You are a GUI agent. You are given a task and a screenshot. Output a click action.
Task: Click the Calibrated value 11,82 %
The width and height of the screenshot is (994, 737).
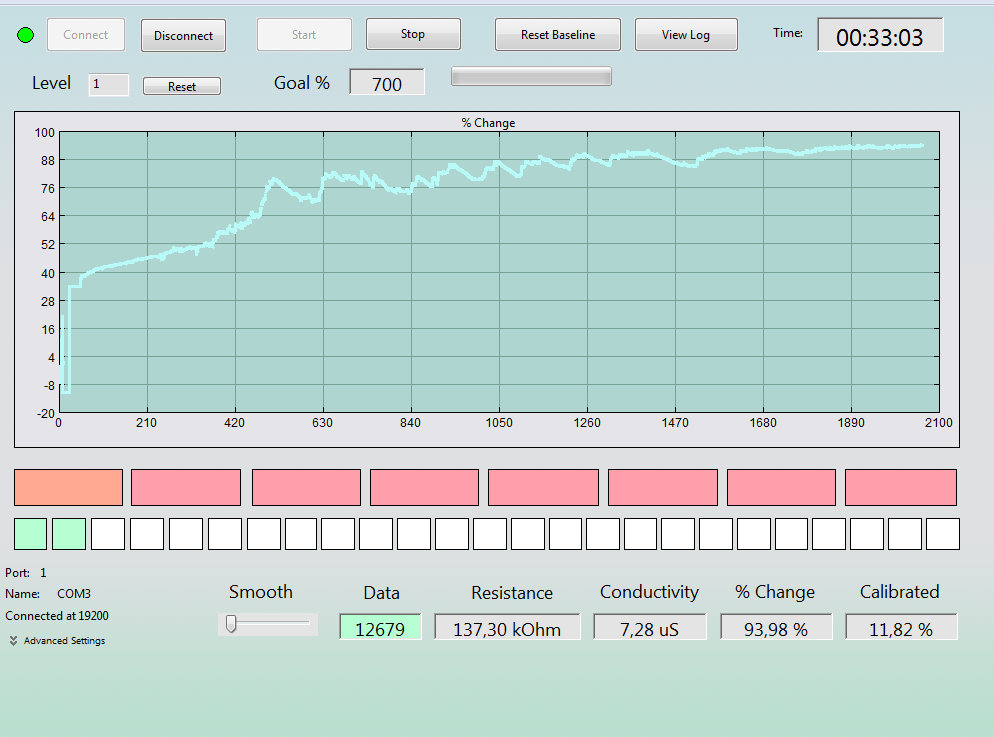tap(901, 628)
